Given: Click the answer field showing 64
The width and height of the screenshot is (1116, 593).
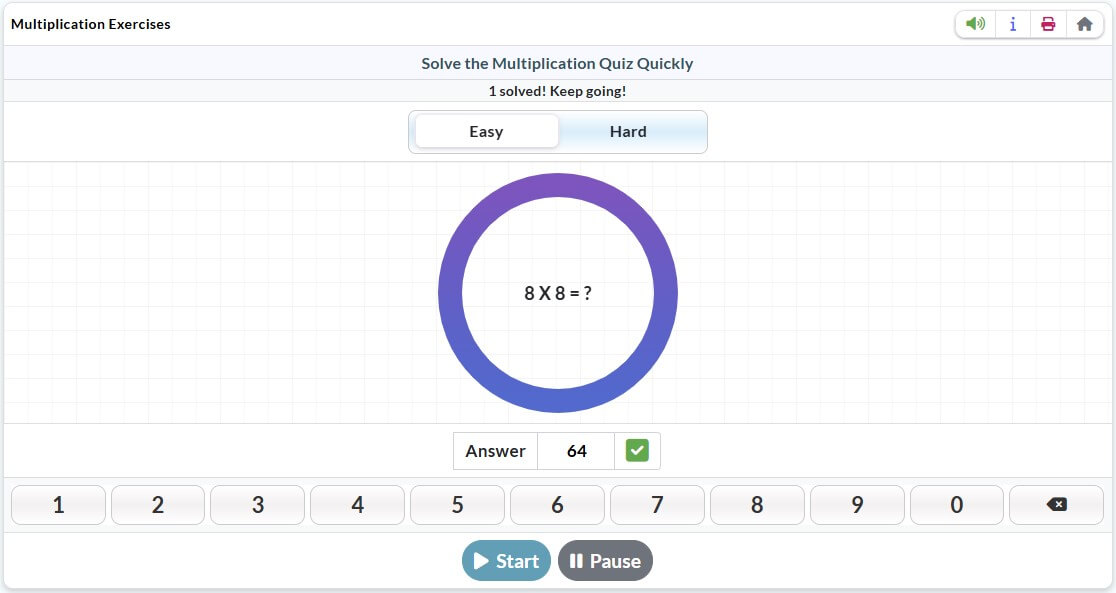Looking at the screenshot, I should coord(577,450).
